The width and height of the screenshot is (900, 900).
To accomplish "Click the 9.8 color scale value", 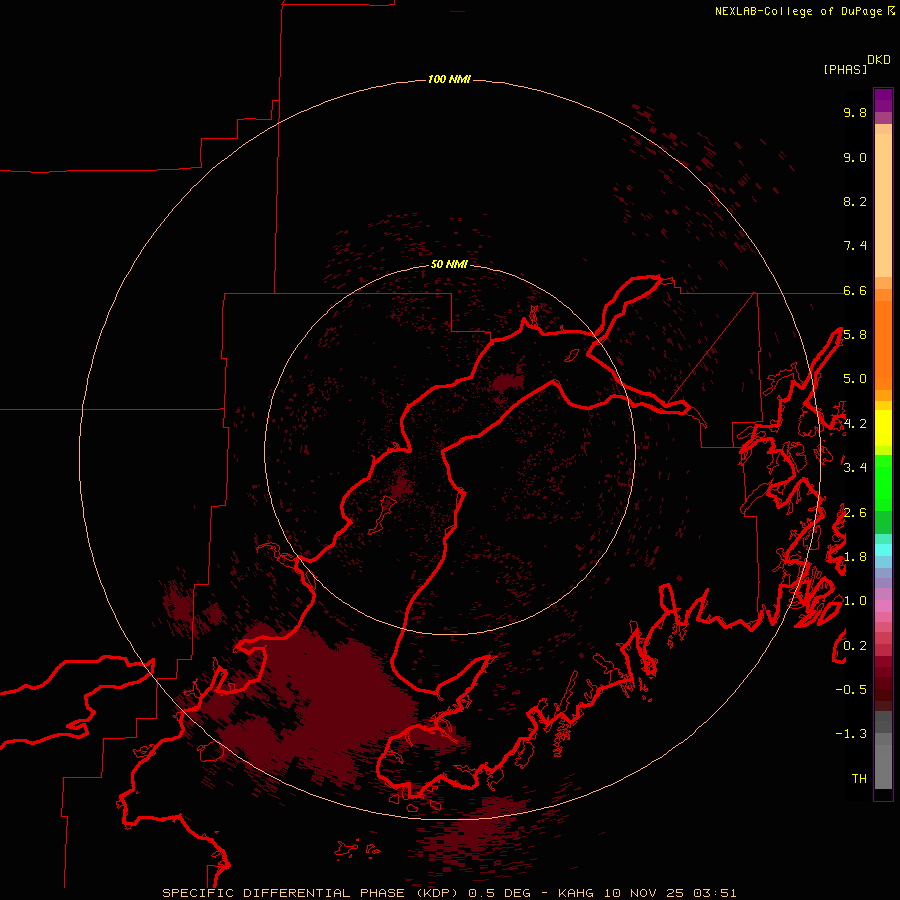I will pyautogui.click(x=855, y=112).
